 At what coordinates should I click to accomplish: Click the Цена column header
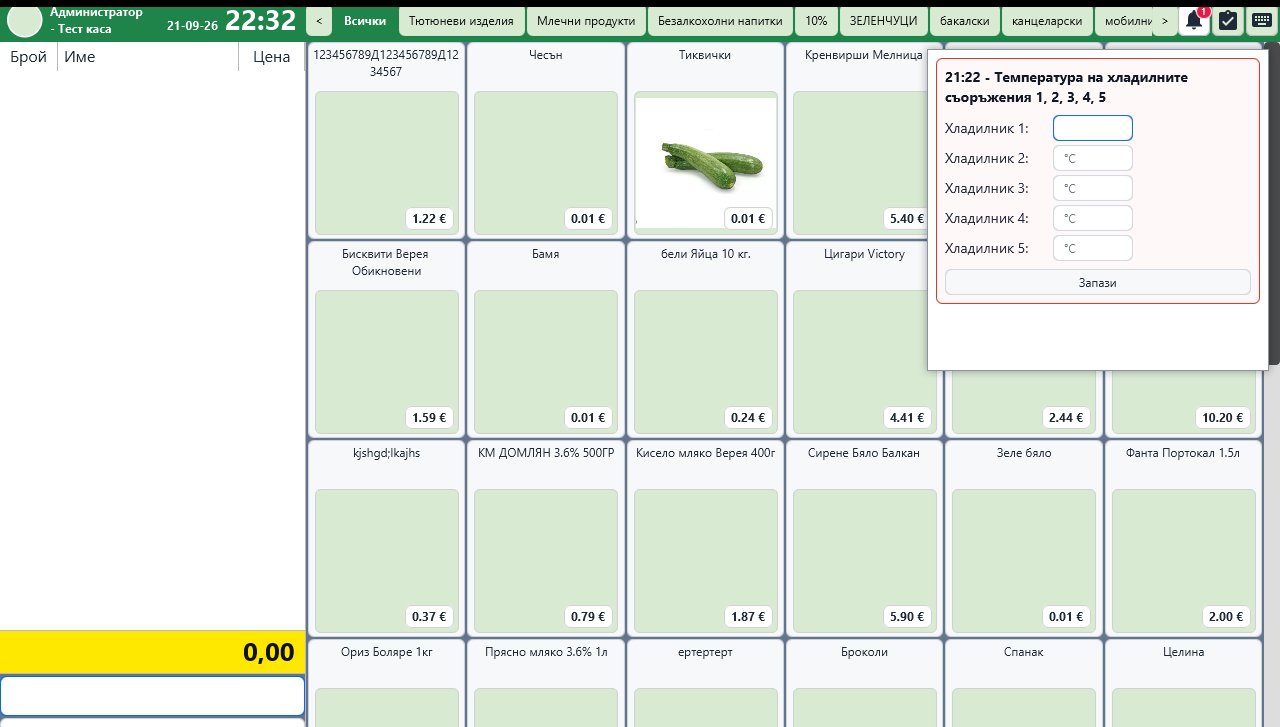point(271,57)
